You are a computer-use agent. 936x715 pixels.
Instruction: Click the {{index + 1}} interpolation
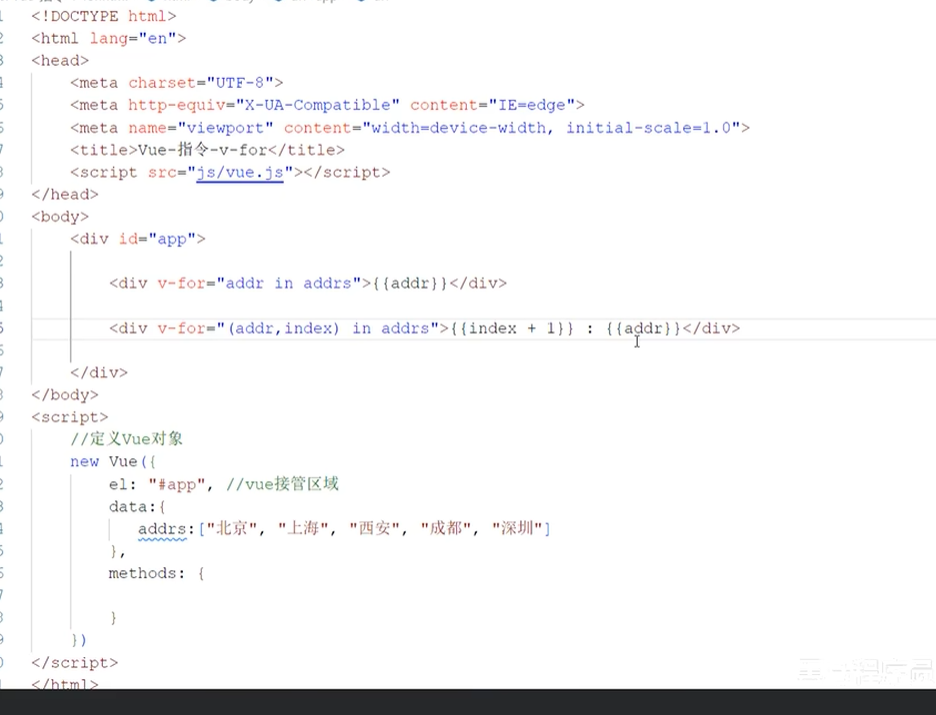[512, 329]
